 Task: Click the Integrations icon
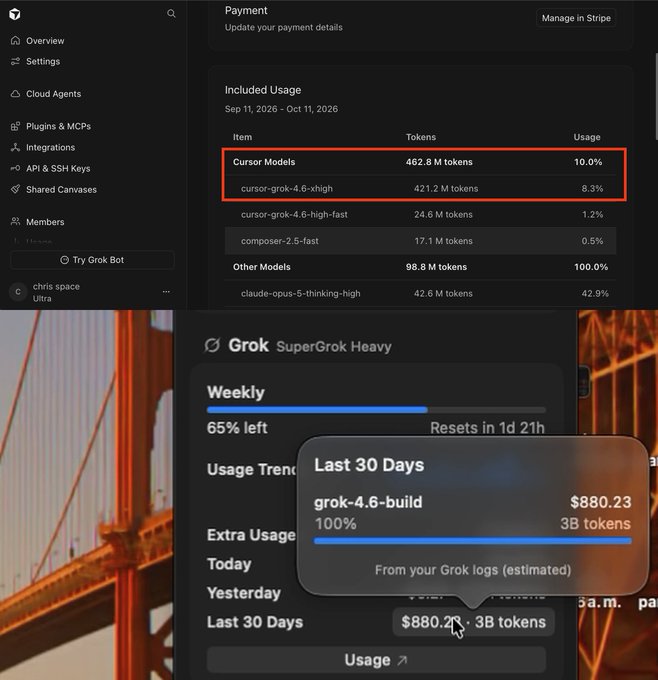click(16, 147)
